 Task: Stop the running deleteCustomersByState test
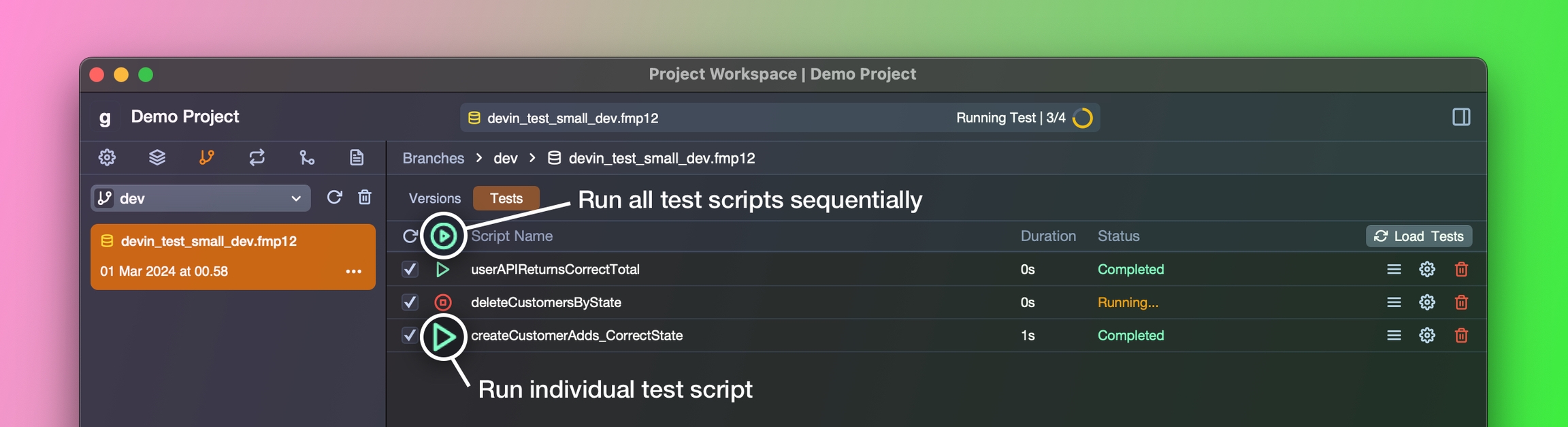point(443,302)
